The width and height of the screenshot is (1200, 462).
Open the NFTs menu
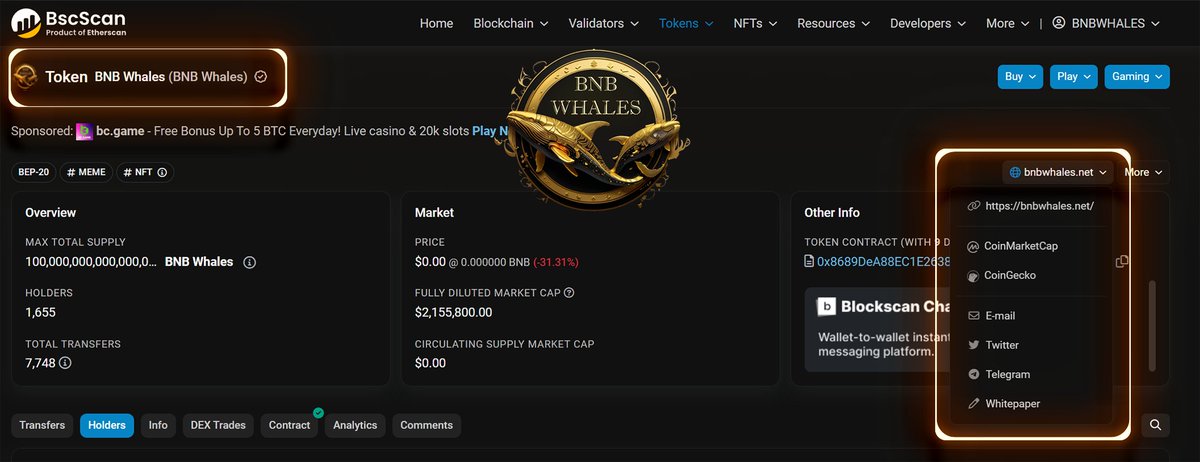click(x=755, y=23)
